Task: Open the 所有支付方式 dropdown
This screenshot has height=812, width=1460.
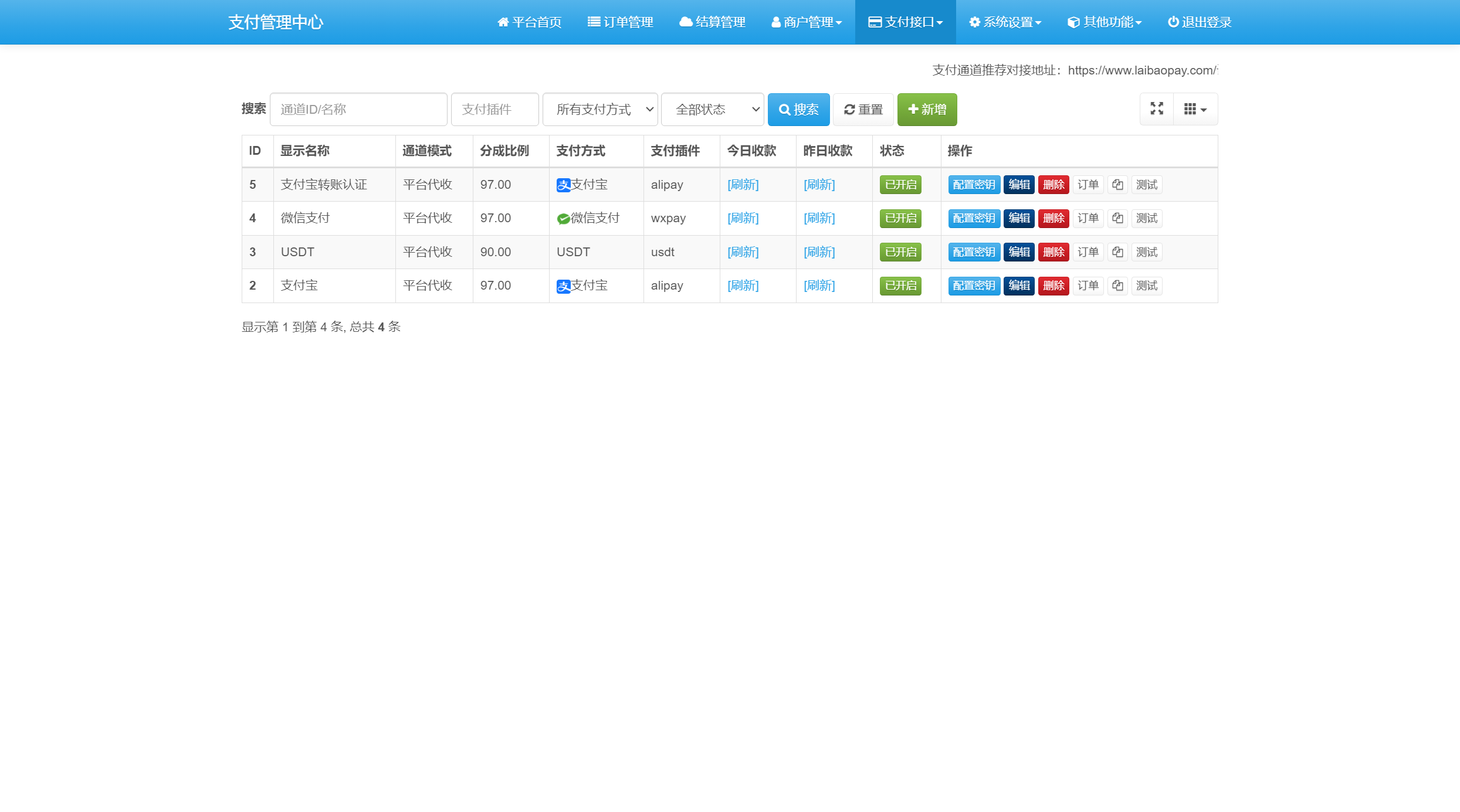Action: (x=599, y=109)
